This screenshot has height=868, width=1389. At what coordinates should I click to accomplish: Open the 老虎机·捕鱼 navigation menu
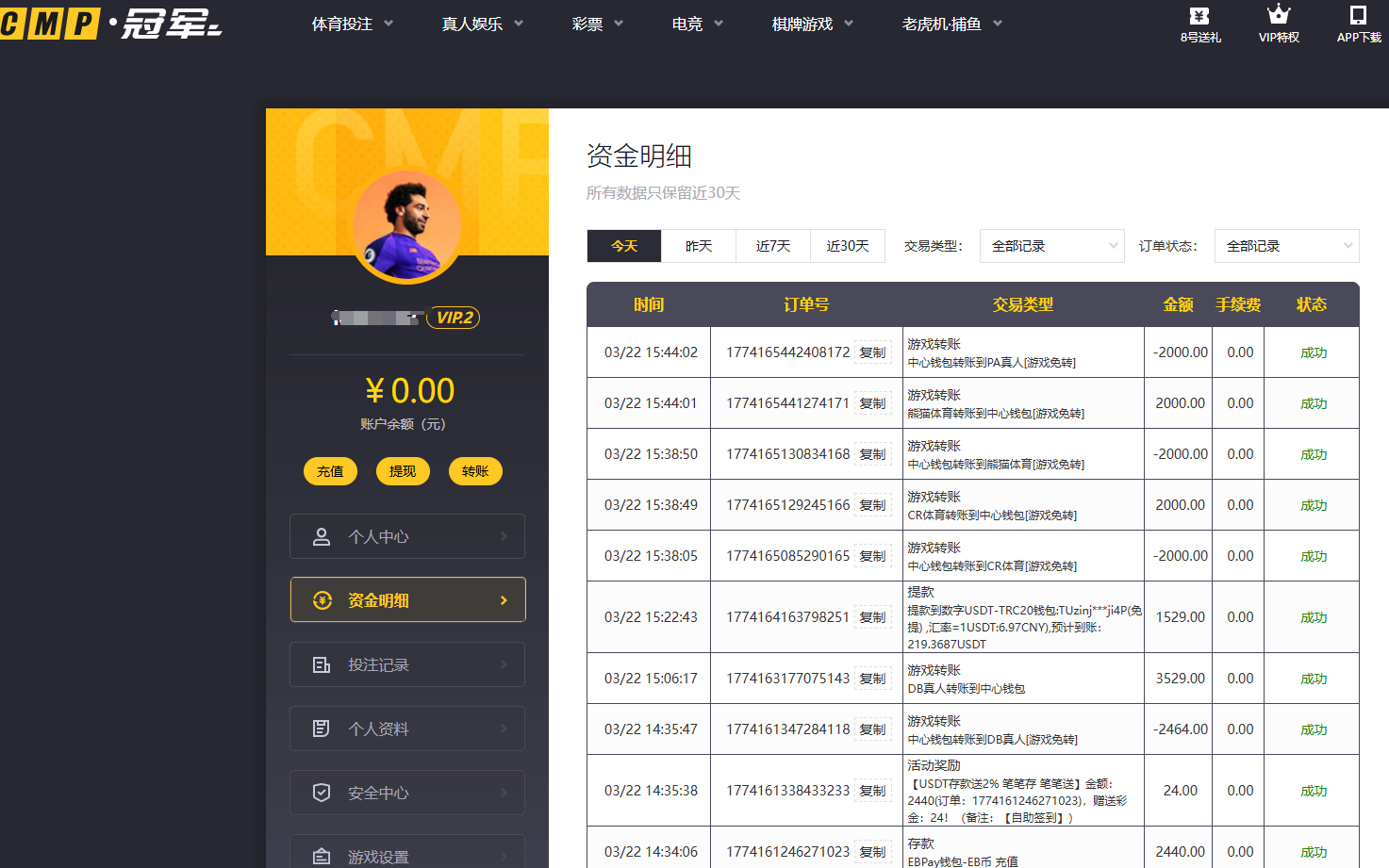(951, 25)
